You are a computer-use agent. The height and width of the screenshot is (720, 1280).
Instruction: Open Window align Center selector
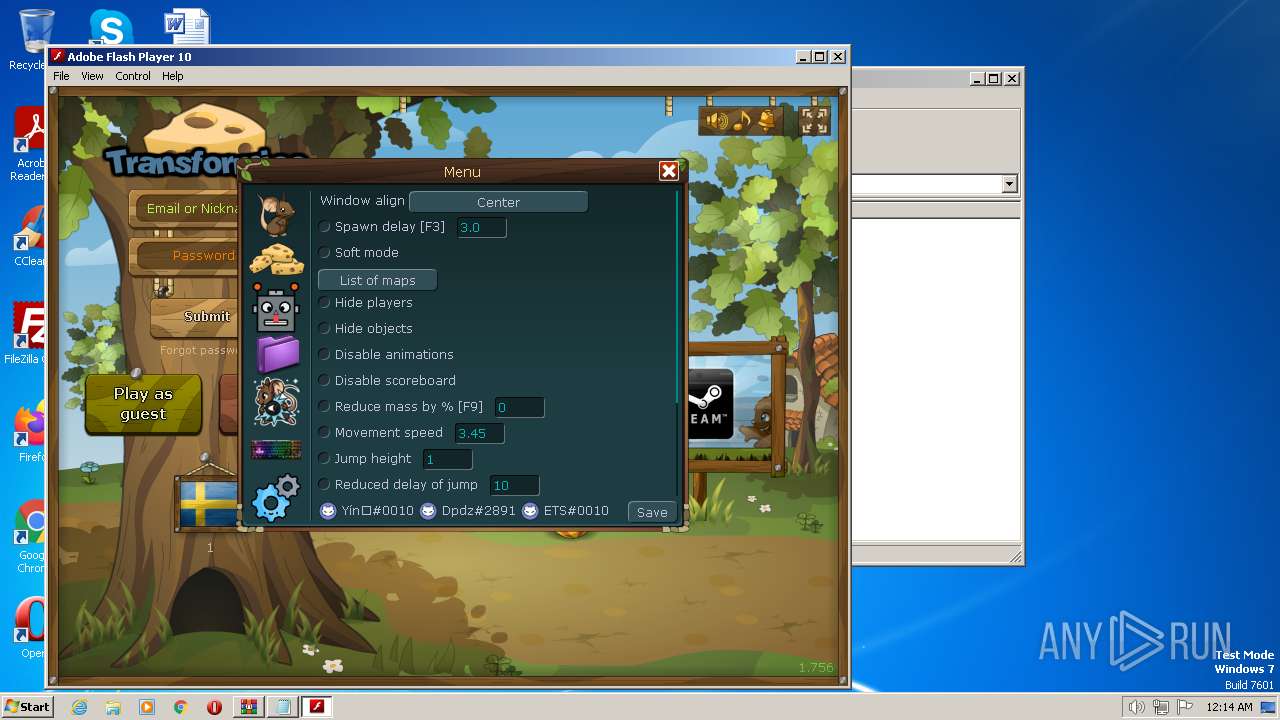(x=498, y=202)
